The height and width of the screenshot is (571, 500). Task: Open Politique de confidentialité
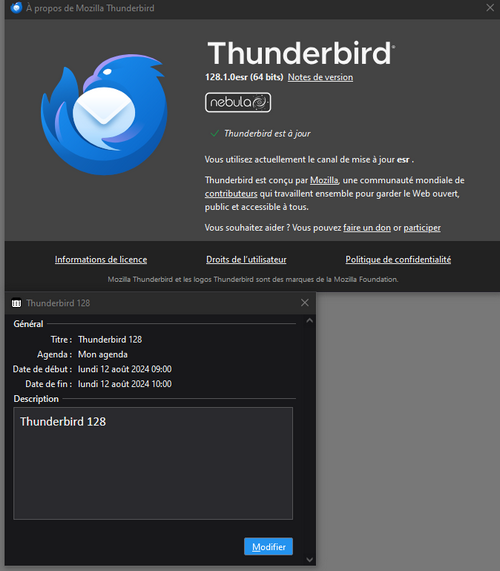[398, 260]
